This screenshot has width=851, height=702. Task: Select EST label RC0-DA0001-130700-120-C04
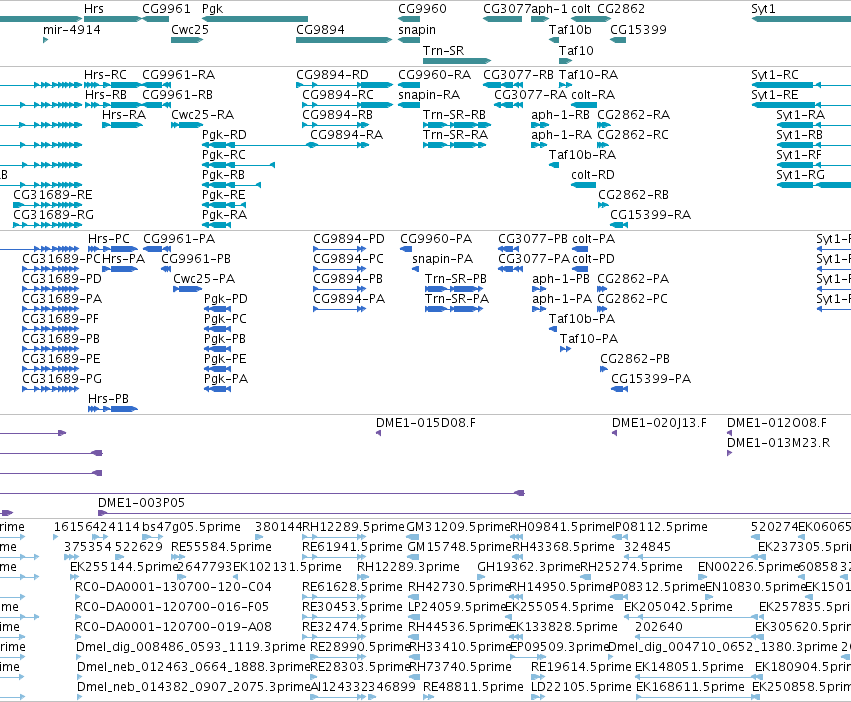(x=173, y=587)
